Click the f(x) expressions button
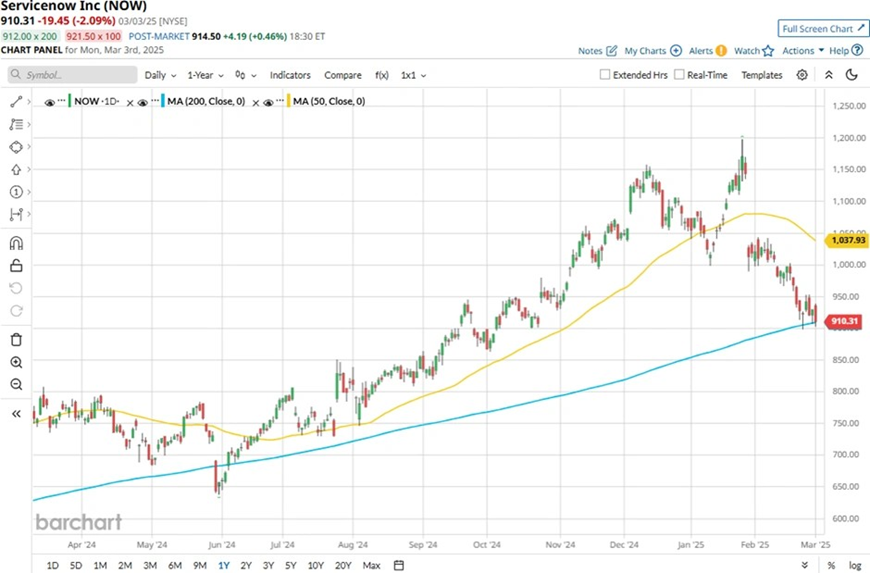The height and width of the screenshot is (573, 870). click(382, 75)
